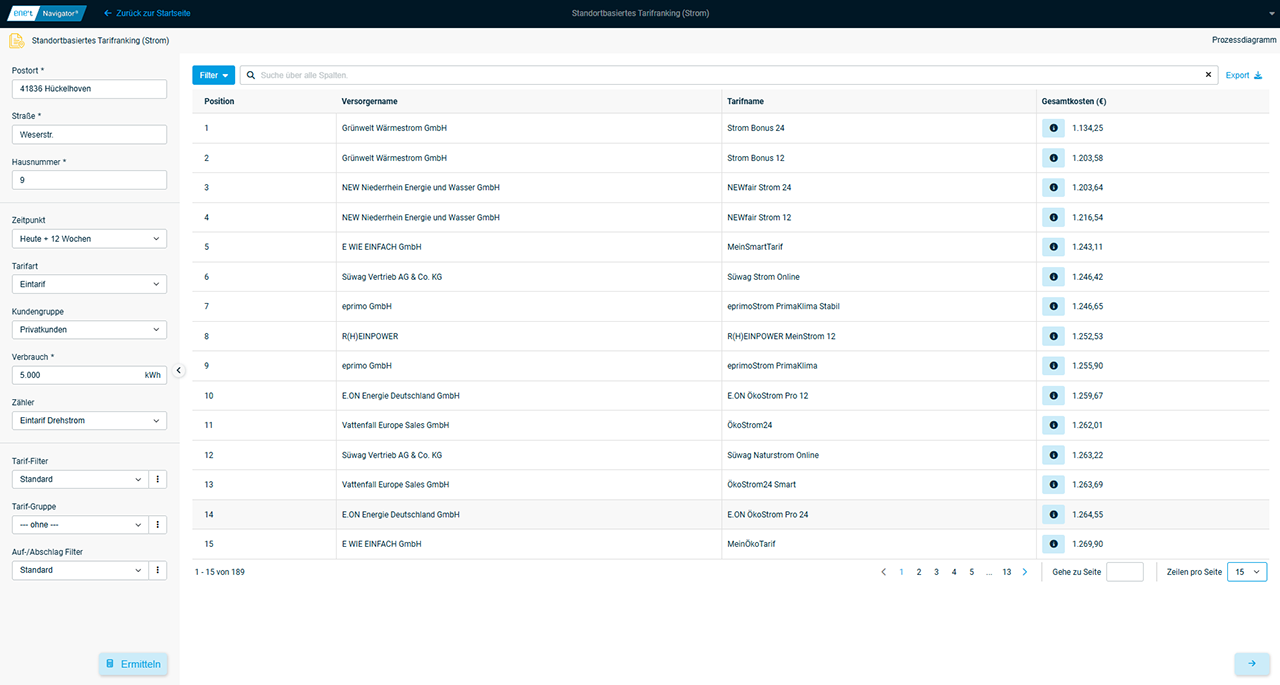The height and width of the screenshot is (685, 1280).
Task: Click info icon for Strom Bonus 24 row
Action: (1053, 128)
